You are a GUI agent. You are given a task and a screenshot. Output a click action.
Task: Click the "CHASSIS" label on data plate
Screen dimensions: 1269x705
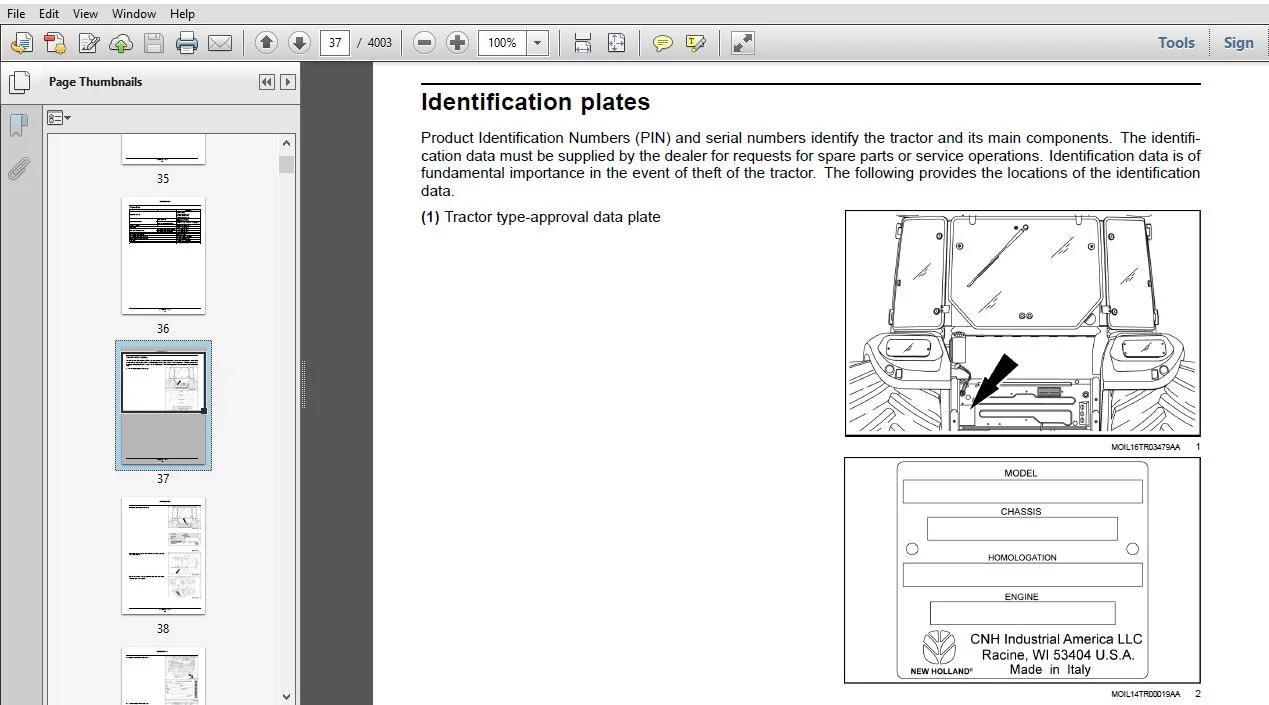(1021, 512)
